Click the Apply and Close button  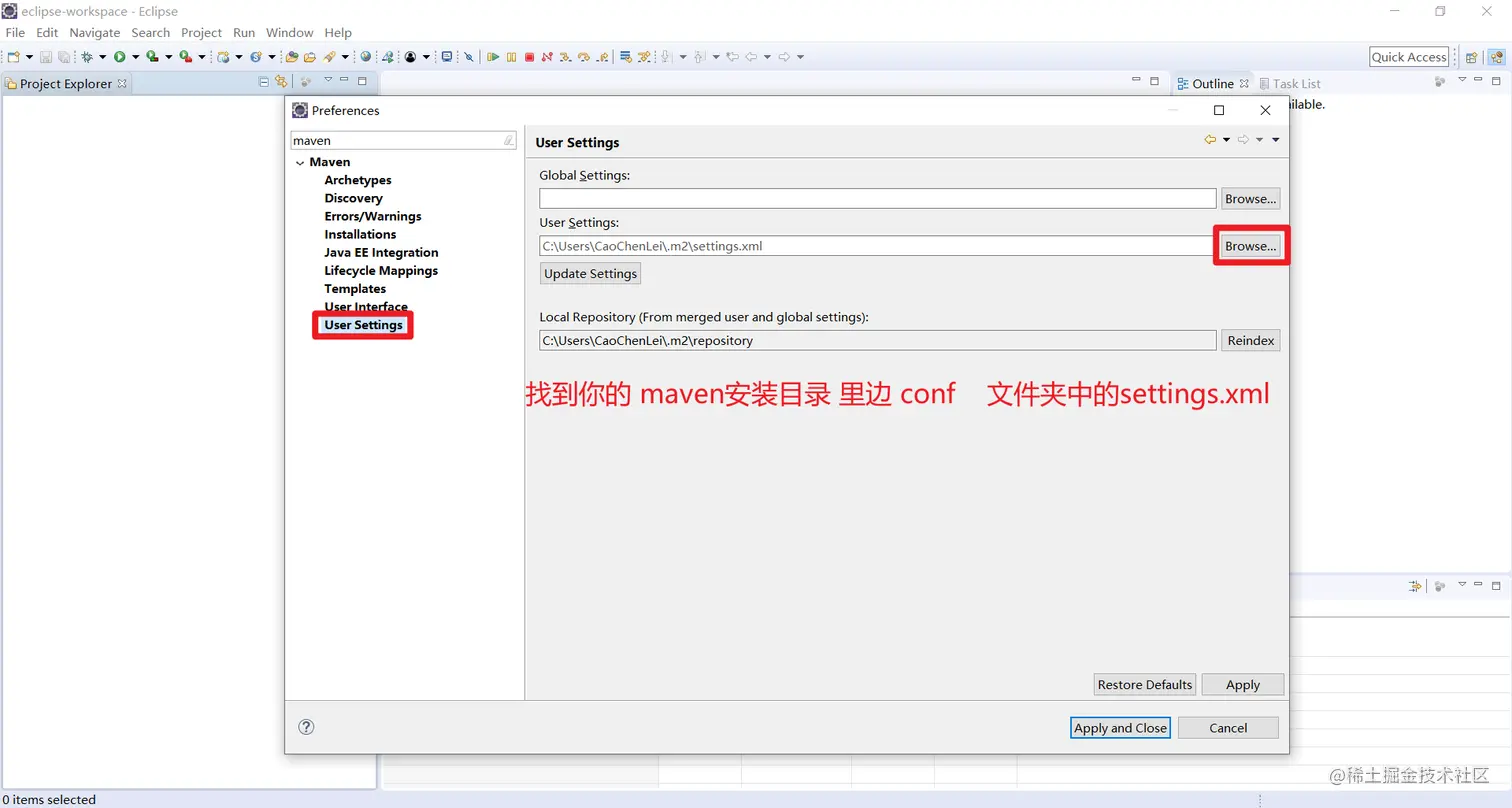coord(1120,728)
